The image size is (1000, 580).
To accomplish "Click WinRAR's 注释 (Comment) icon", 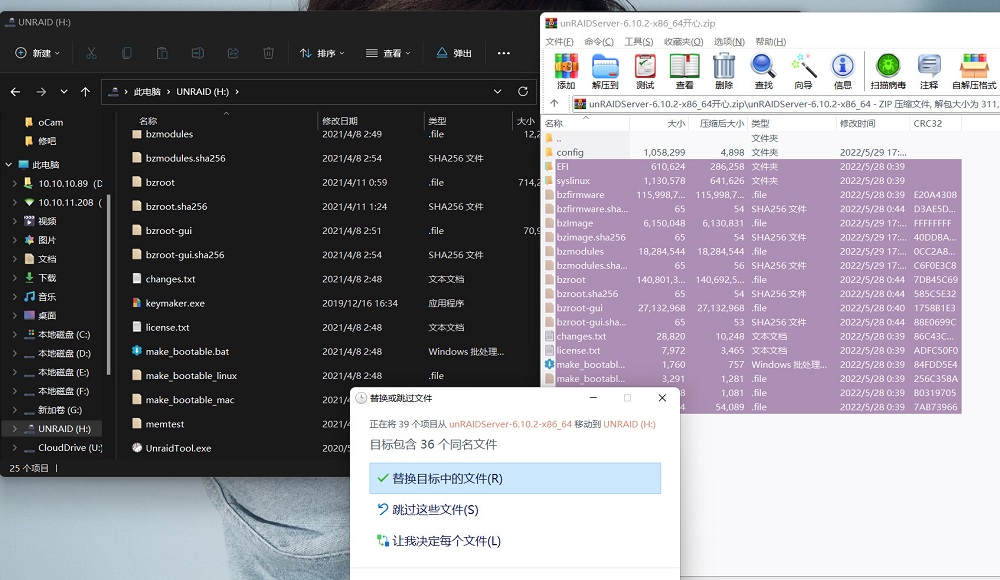I will pos(929,71).
